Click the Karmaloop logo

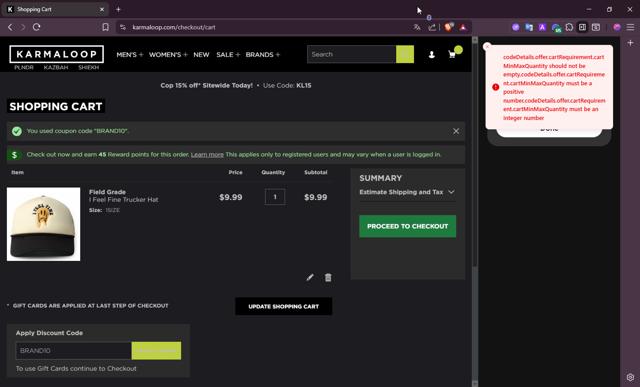point(57,54)
